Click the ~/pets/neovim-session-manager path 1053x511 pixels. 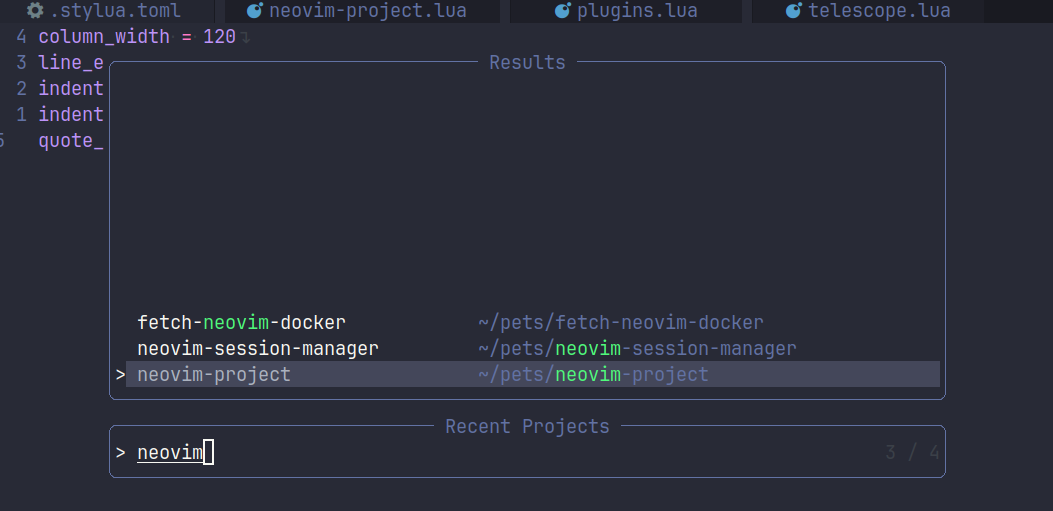click(637, 349)
